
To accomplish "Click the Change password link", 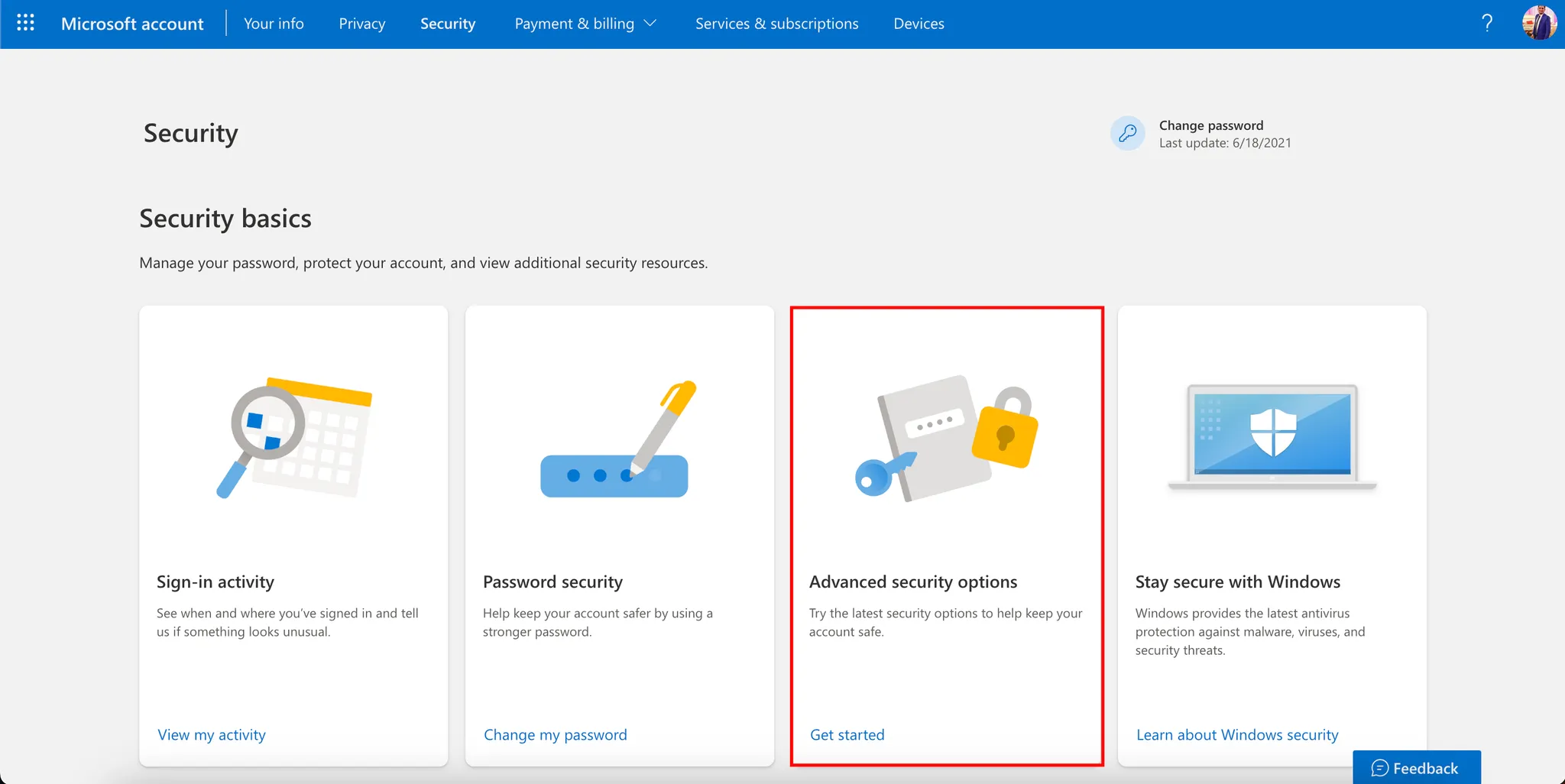I will coord(1211,125).
